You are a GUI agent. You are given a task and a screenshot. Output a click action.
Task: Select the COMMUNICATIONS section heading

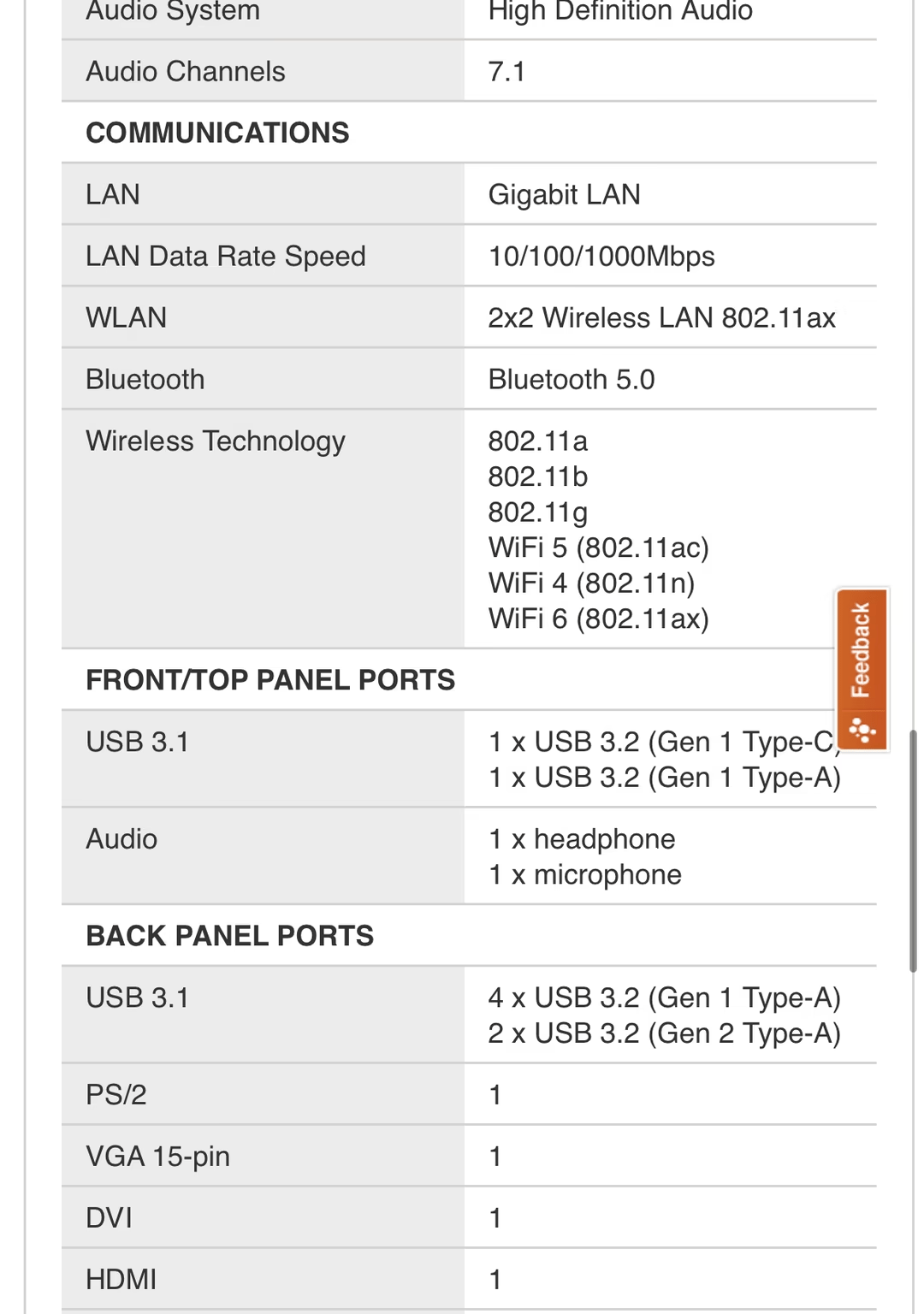(217, 133)
